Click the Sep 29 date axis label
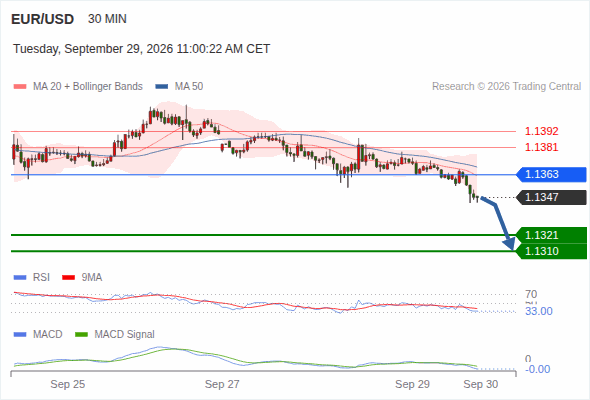 pos(412,384)
